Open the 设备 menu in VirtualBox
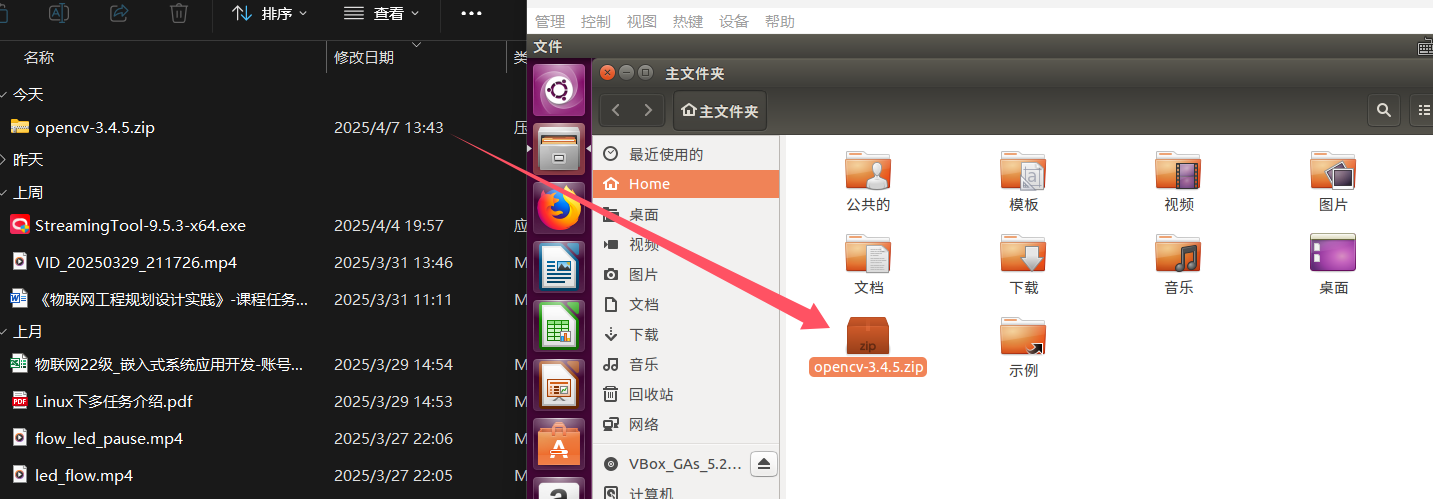The image size is (1433, 499). (x=734, y=21)
